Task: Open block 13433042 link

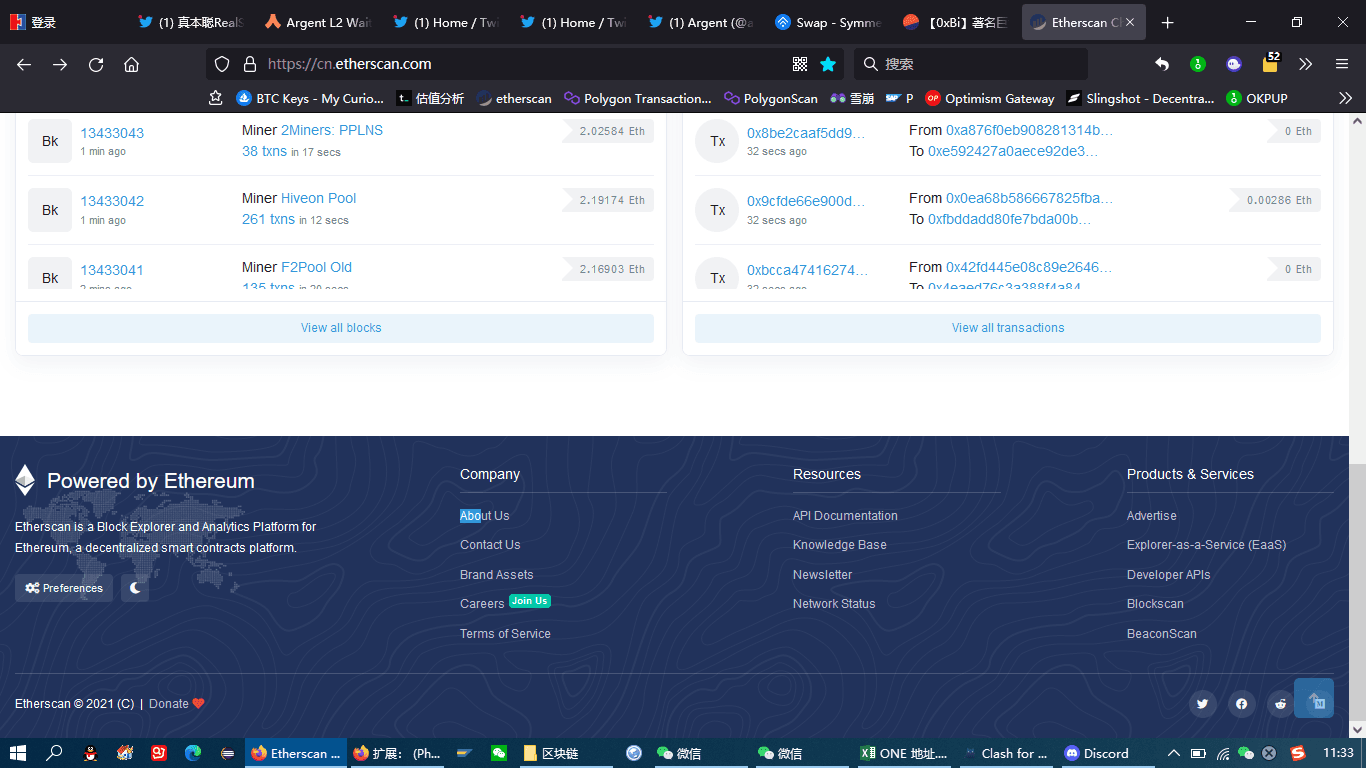Action: pos(112,201)
